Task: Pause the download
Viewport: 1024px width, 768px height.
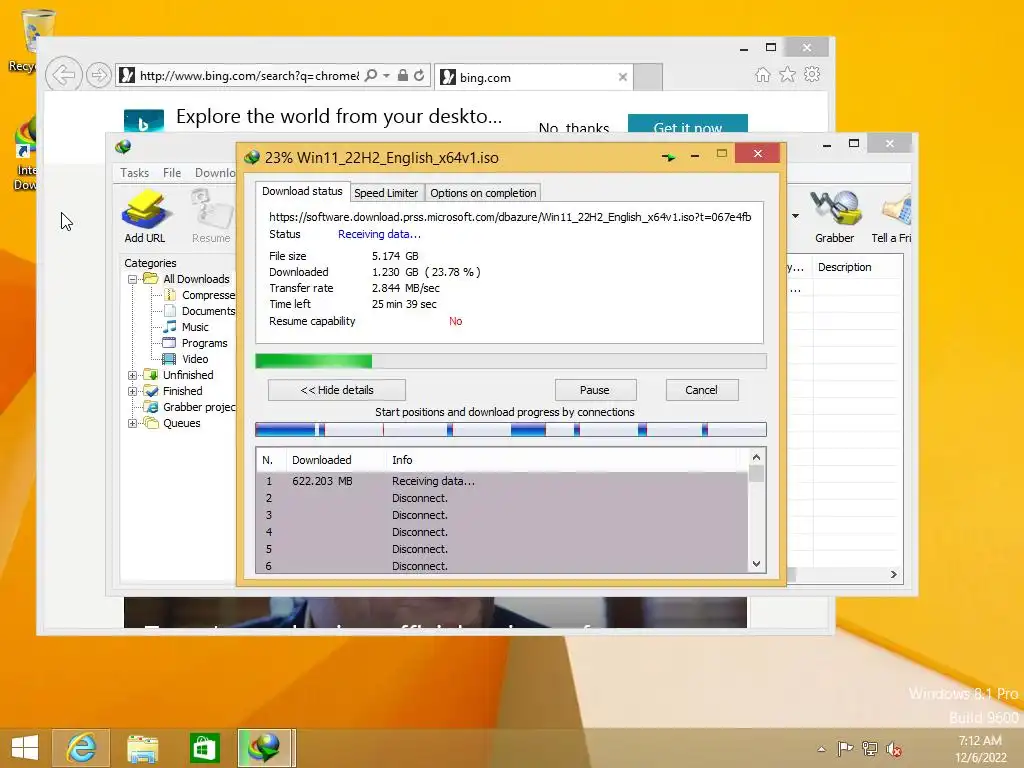Action: click(x=595, y=390)
